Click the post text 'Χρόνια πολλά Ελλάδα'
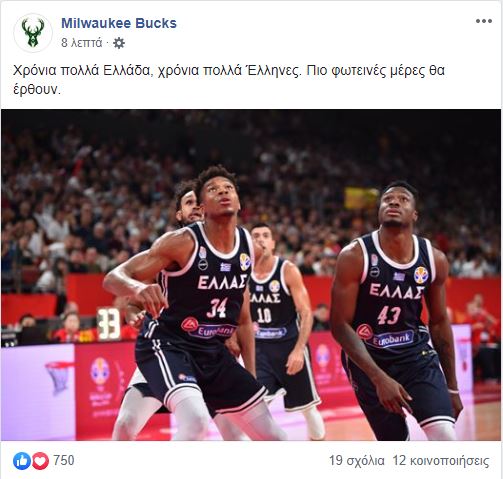503x479 pixels. point(81,71)
